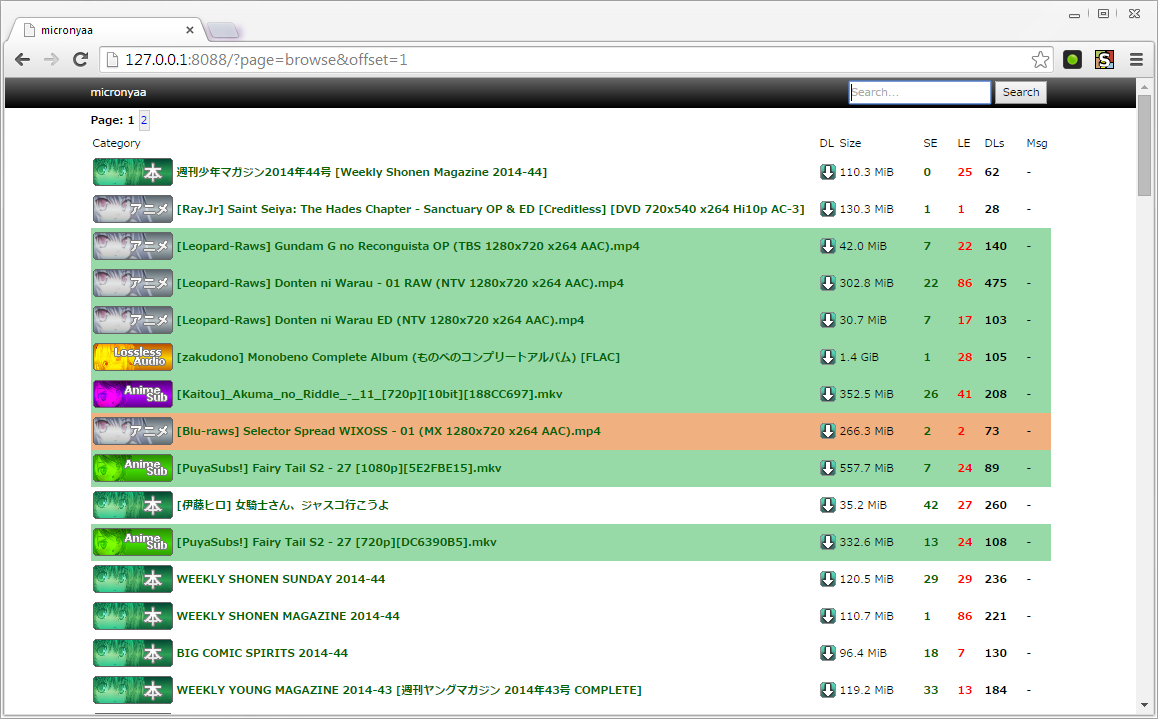Open zakudono Monobeno Complete Album link
Image resolution: width=1158 pixels, height=719 pixels.
tap(398, 357)
